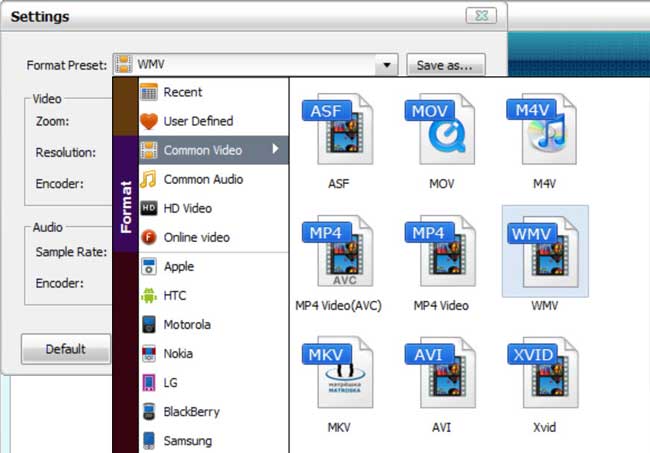Click the BlackBerry phone icon
This screenshot has height=453, width=650.
tap(149, 412)
